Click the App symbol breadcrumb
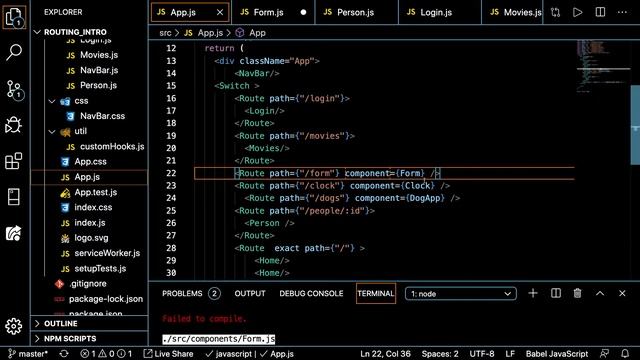This screenshot has width=640, height=360. [257, 33]
